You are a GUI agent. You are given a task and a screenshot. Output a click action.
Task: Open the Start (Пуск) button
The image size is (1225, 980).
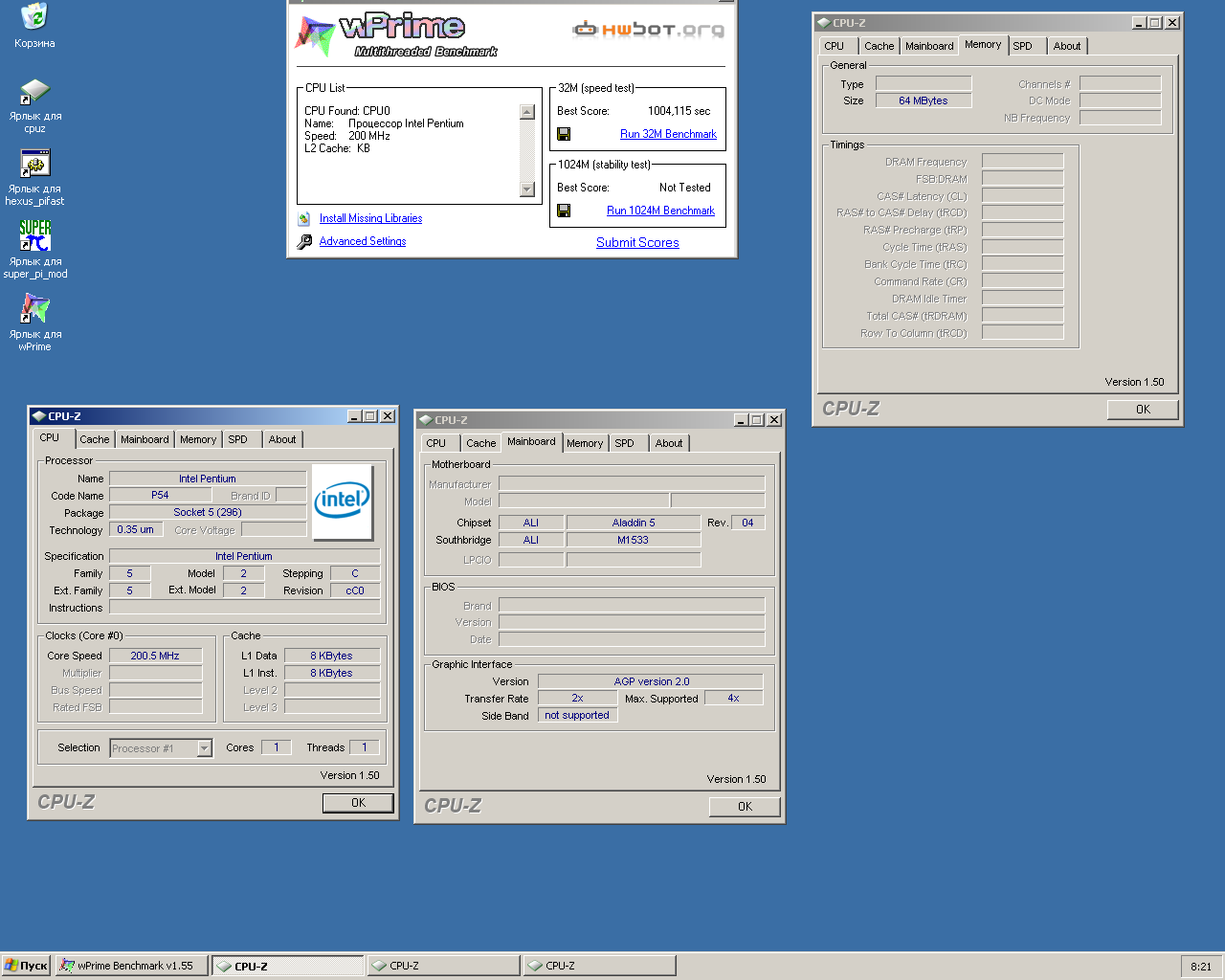tap(26, 966)
